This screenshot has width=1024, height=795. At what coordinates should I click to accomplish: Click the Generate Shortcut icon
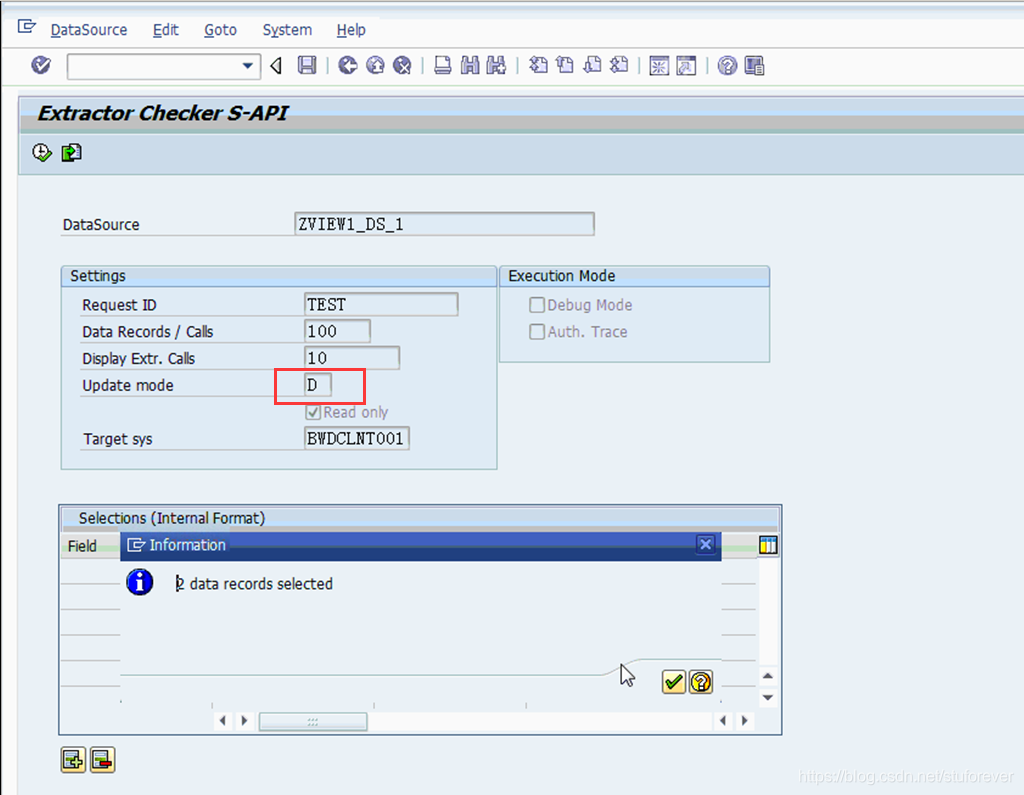(686, 65)
